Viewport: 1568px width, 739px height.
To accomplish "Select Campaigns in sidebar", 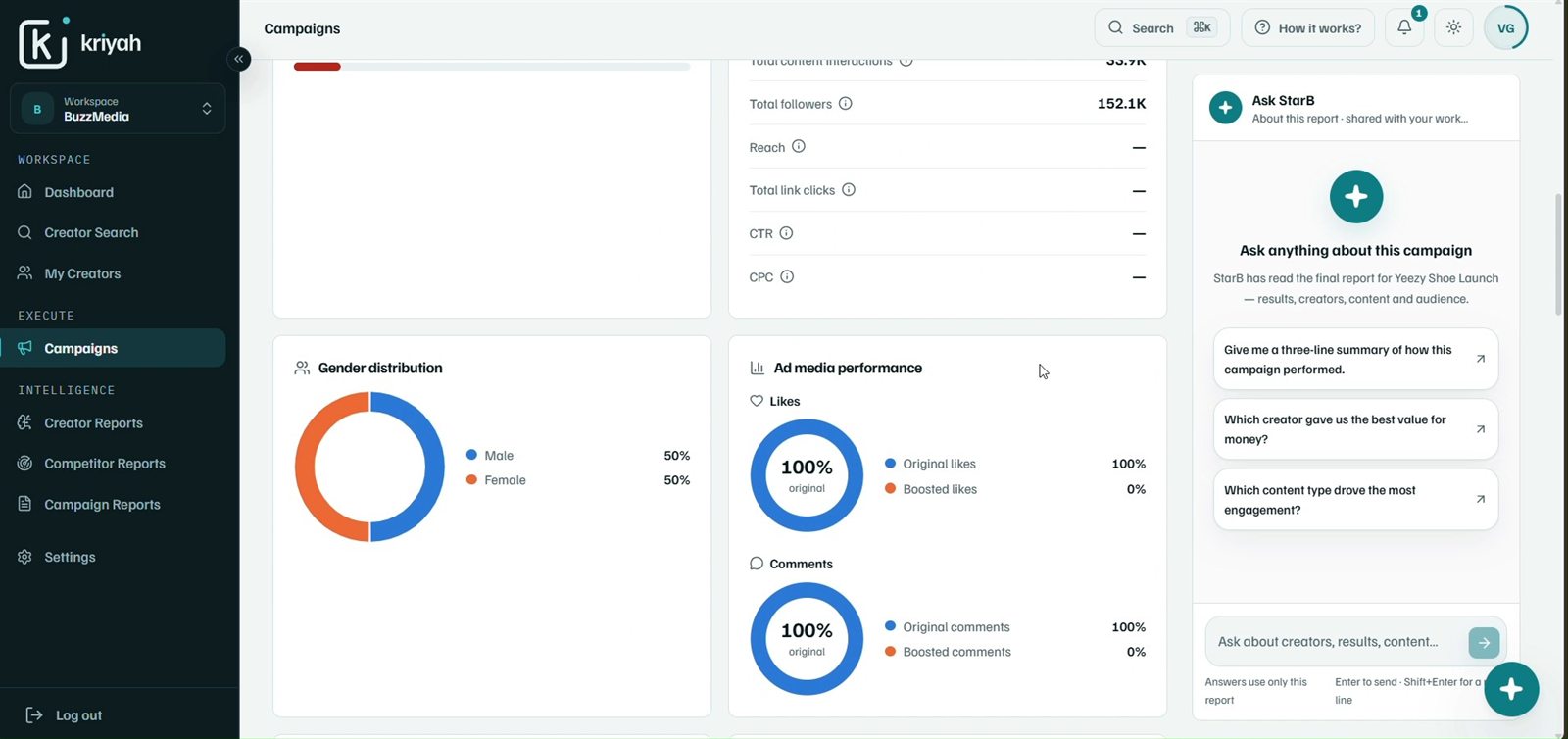I will click(x=113, y=348).
